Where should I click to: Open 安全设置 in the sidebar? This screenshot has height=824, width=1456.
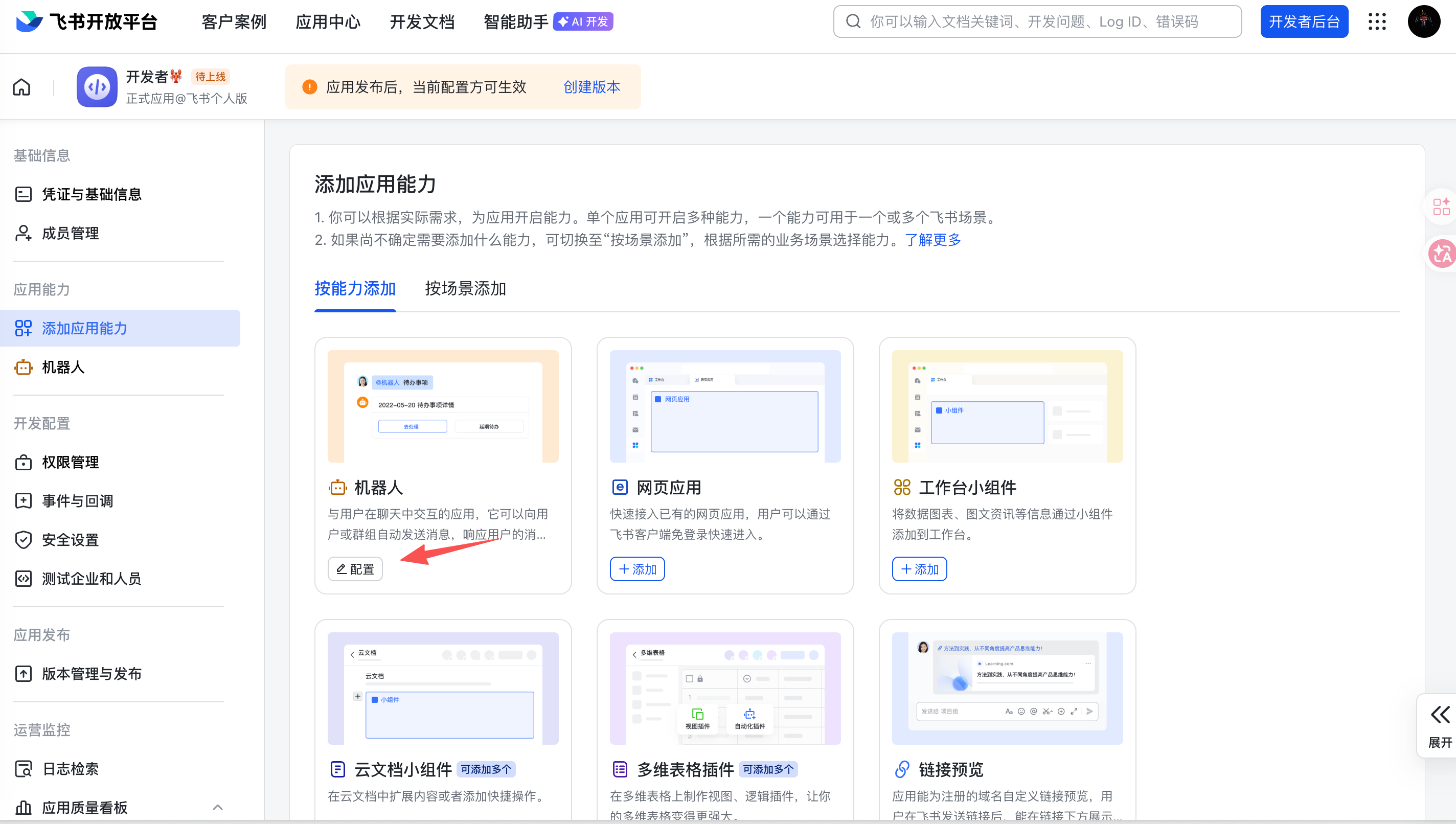click(120, 540)
